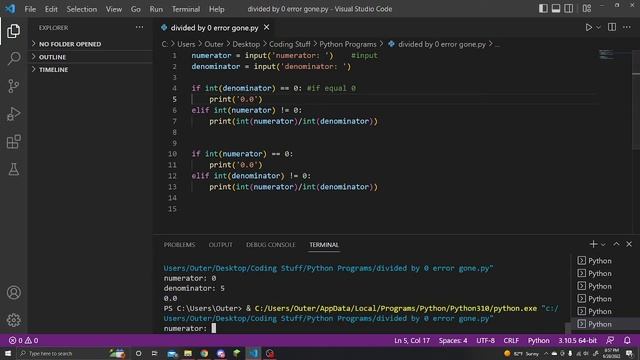The height and width of the screenshot is (360, 640).
Task: Open the Source Control view
Action: point(13,86)
